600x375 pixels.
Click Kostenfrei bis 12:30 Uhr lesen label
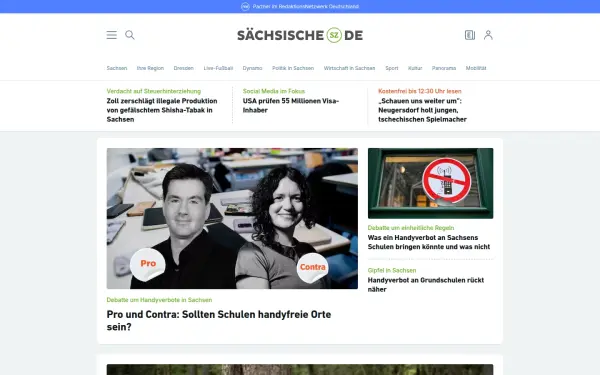tap(420, 91)
